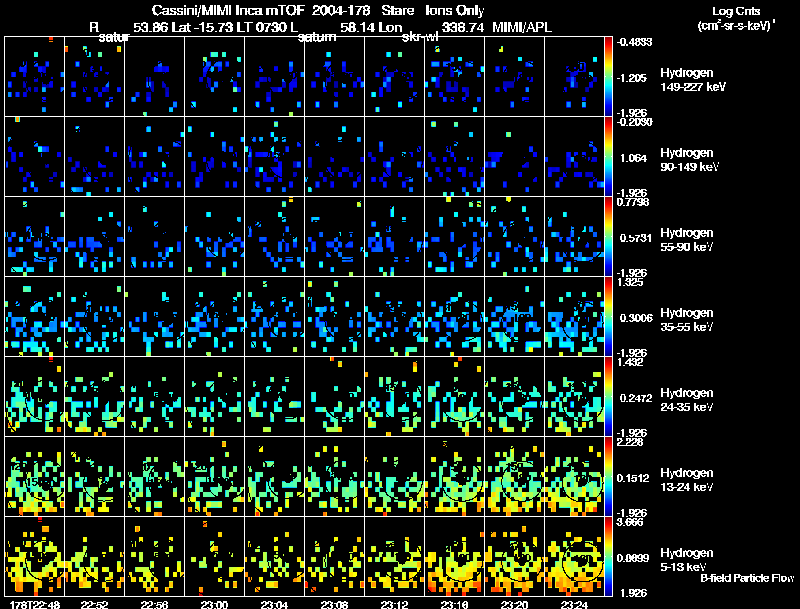800x609 pixels.
Task: Click the MIMI/APL label in the header
Action: point(522,27)
